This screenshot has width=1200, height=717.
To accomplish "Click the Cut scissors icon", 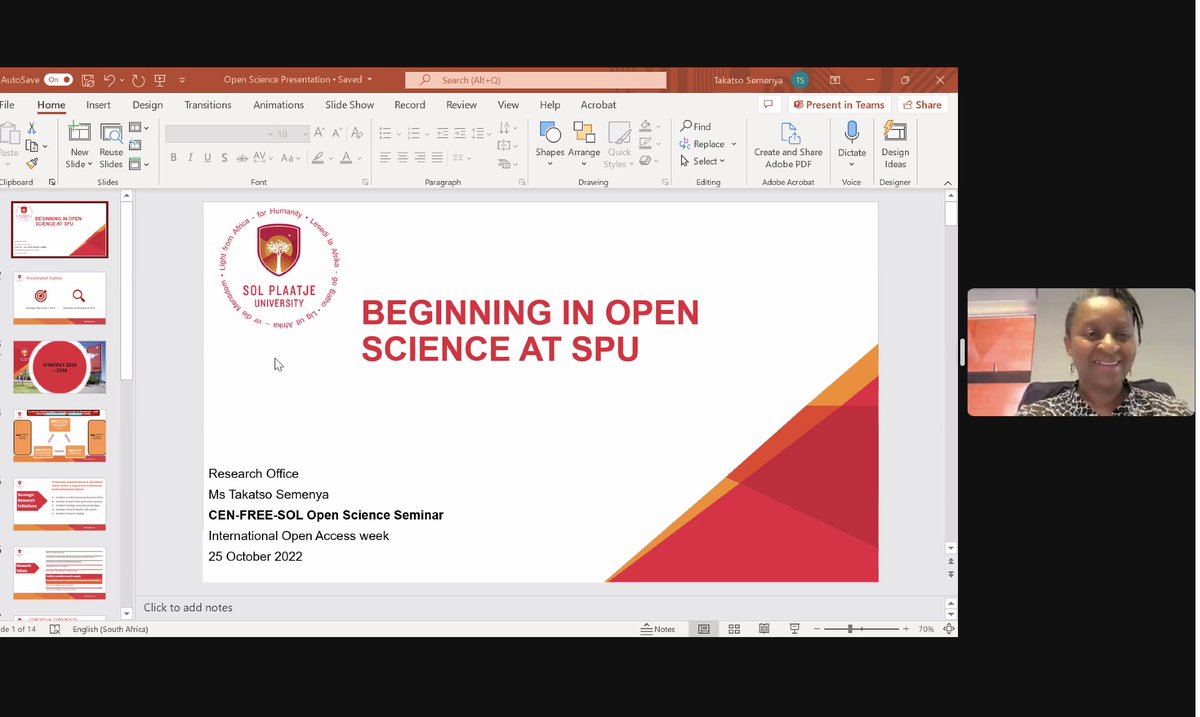I will coord(32,129).
